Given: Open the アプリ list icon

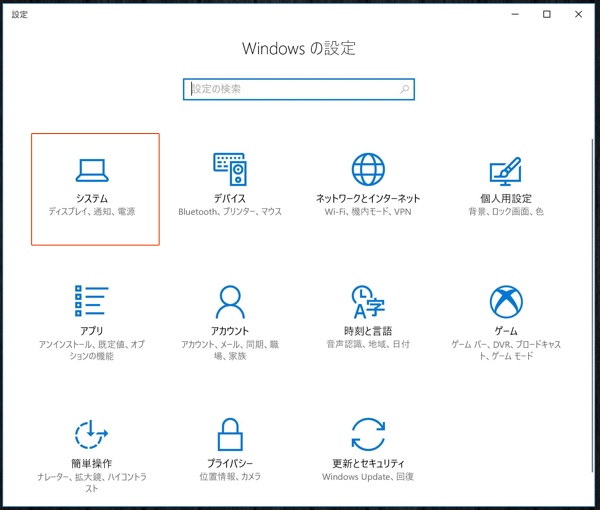Looking at the screenshot, I should point(92,301).
